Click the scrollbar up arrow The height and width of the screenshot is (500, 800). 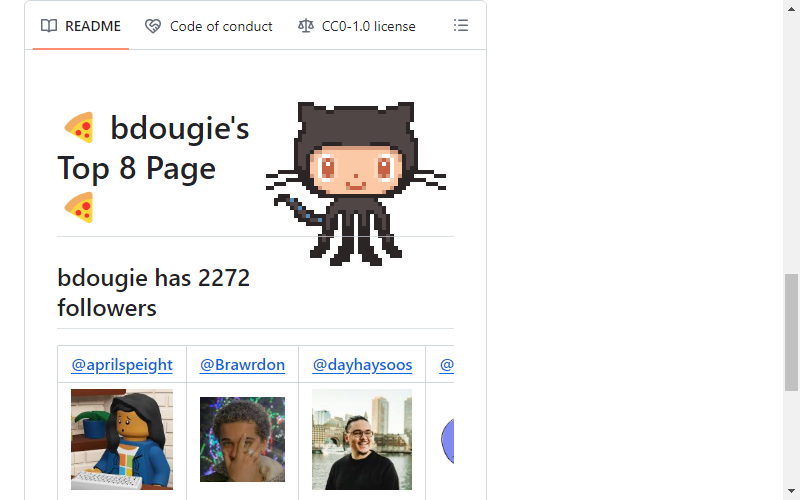[x=791, y=9]
